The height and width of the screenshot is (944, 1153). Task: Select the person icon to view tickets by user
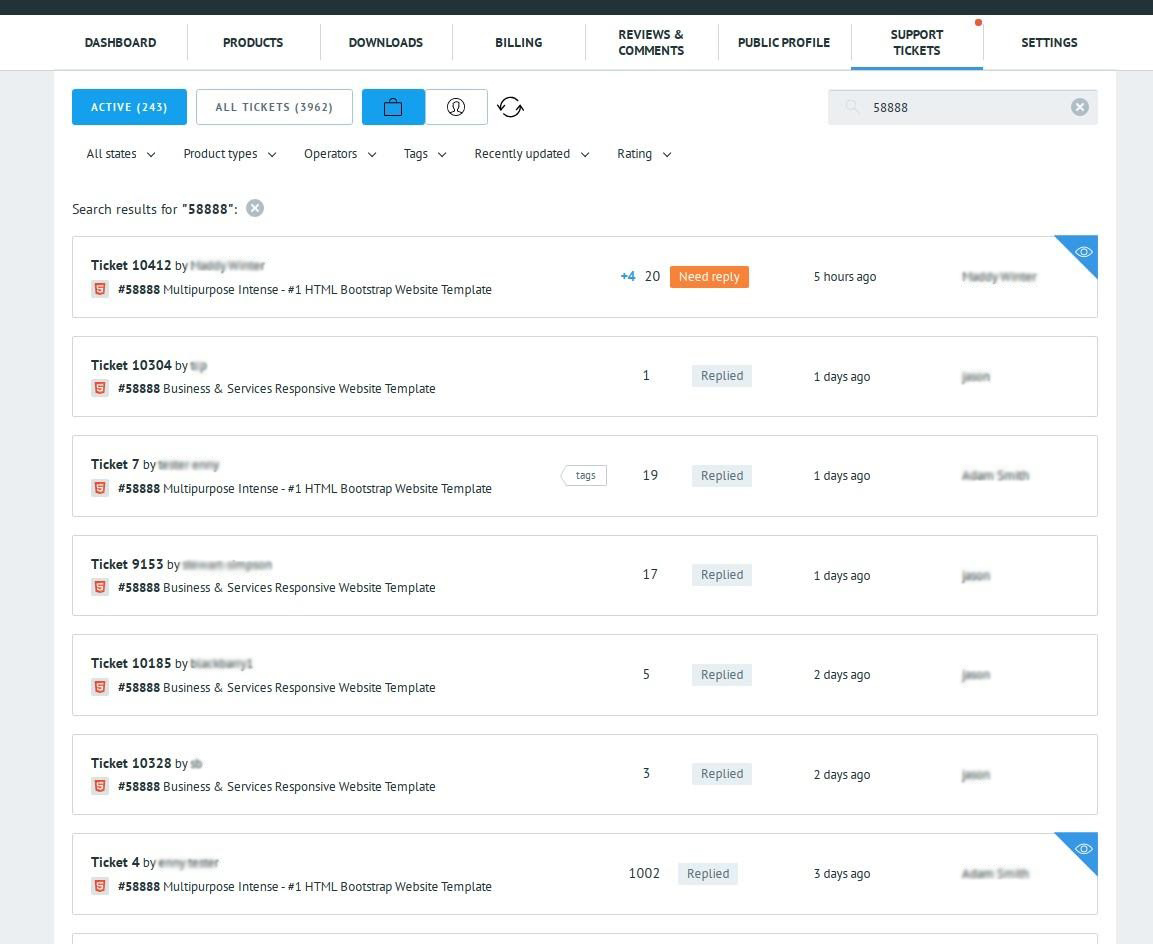point(456,106)
